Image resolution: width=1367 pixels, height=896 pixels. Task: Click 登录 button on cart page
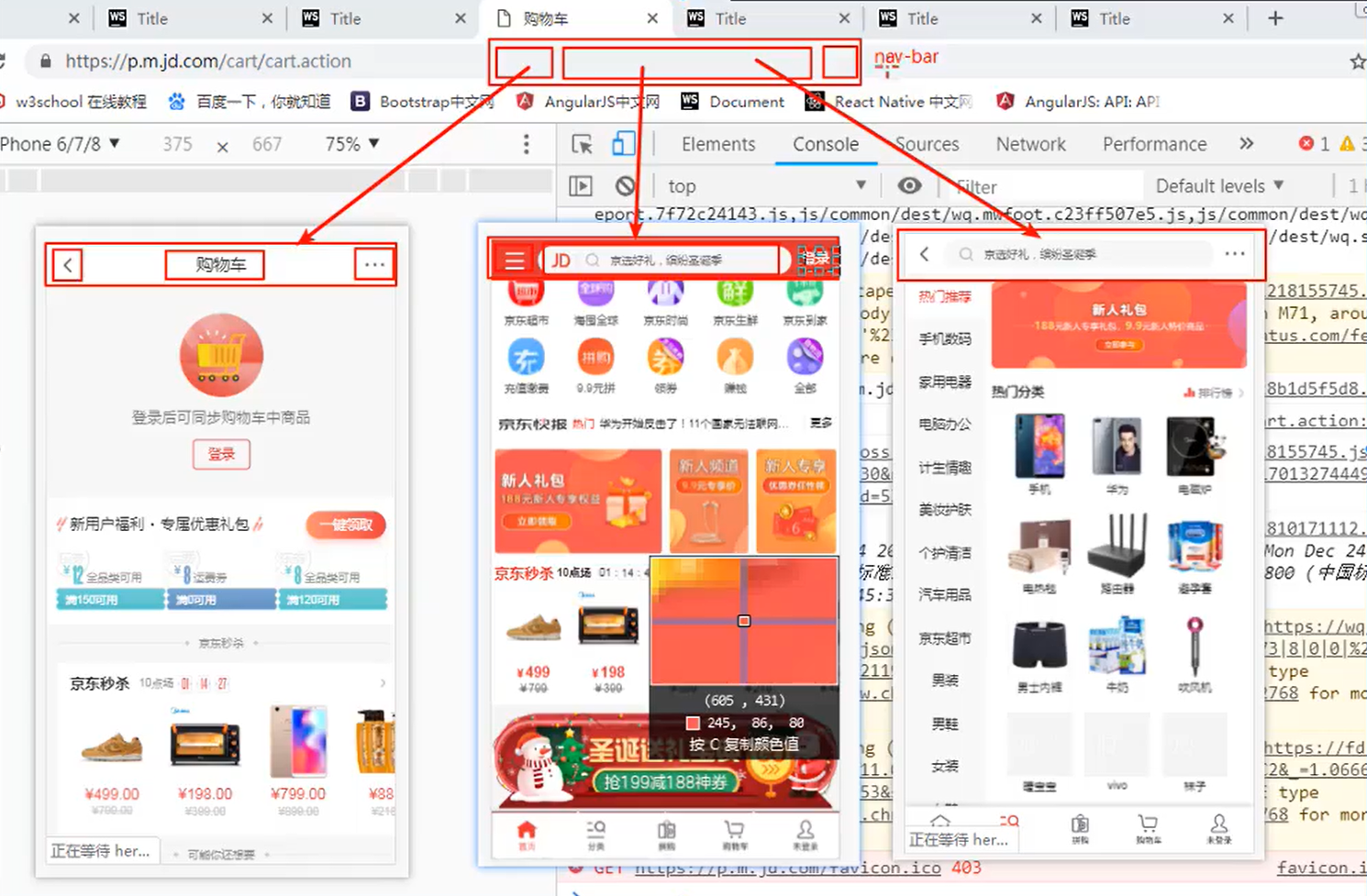[221, 454]
